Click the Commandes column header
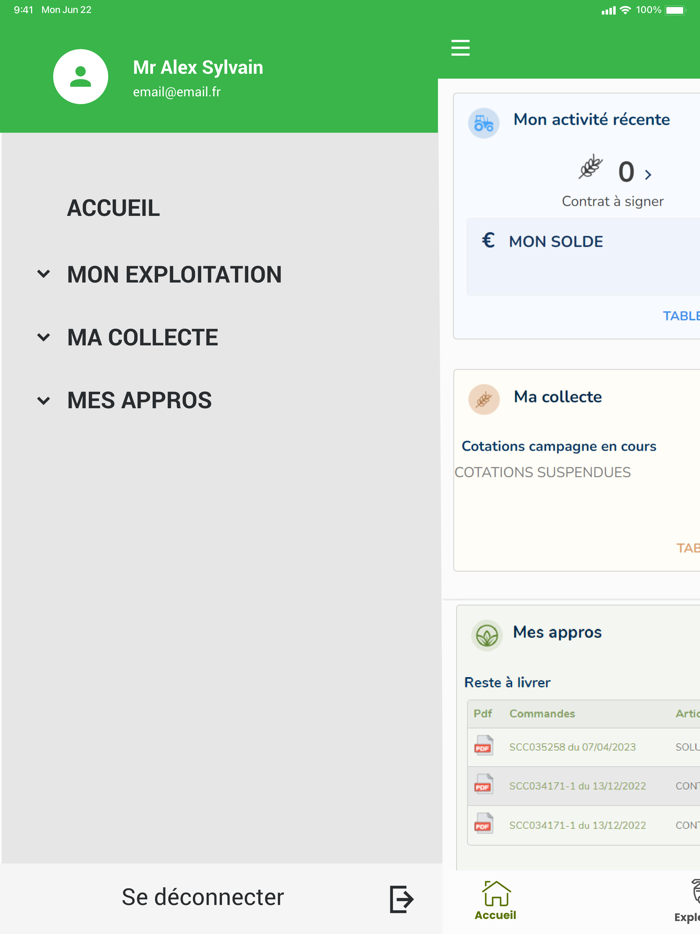This screenshot has height=934, width=700. [x=542, y=714]
